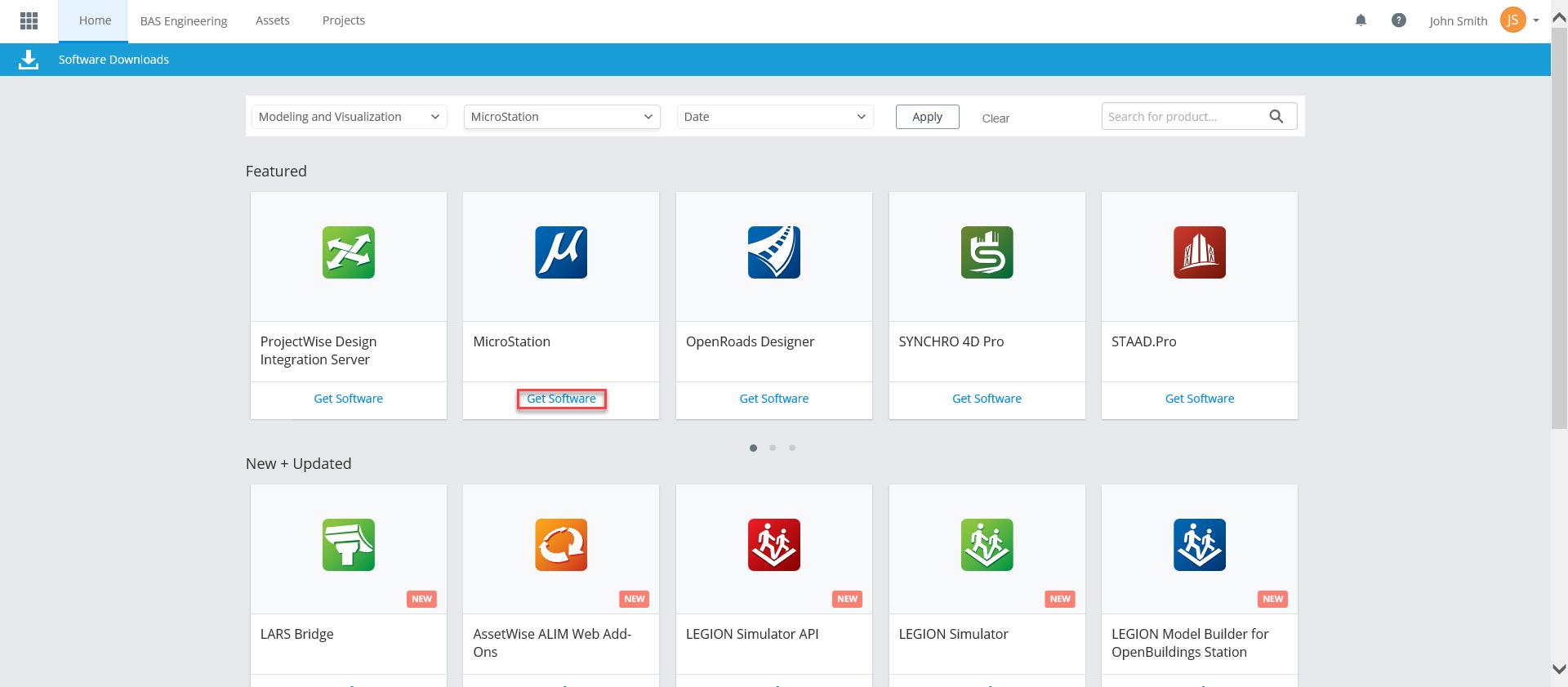Screen dimensions: 1568x687
Task: Click the OpenRoads Designer card title
Action: click(x=750, y=341)
